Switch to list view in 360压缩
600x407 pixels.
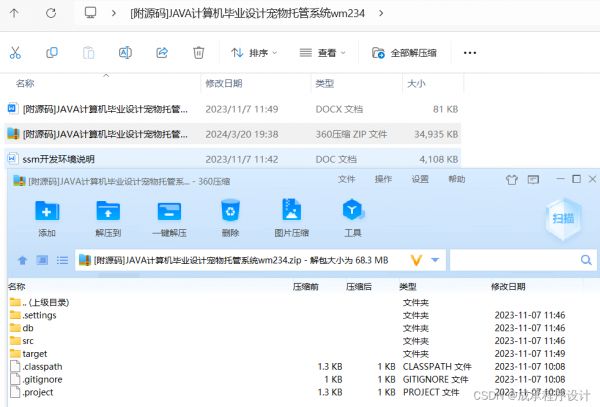click(62, 260)
